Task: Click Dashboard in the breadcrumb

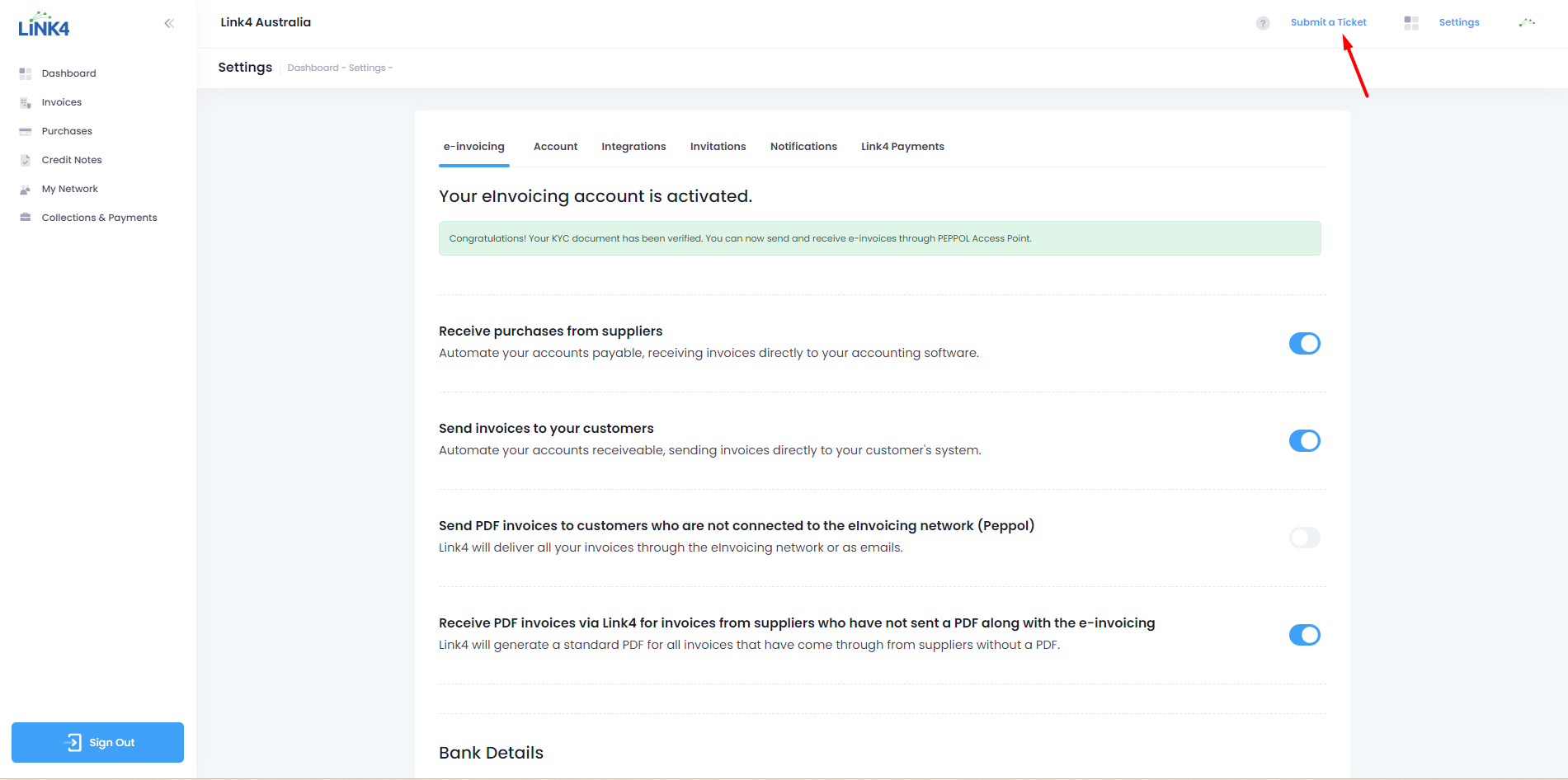Action: [313, 68]
